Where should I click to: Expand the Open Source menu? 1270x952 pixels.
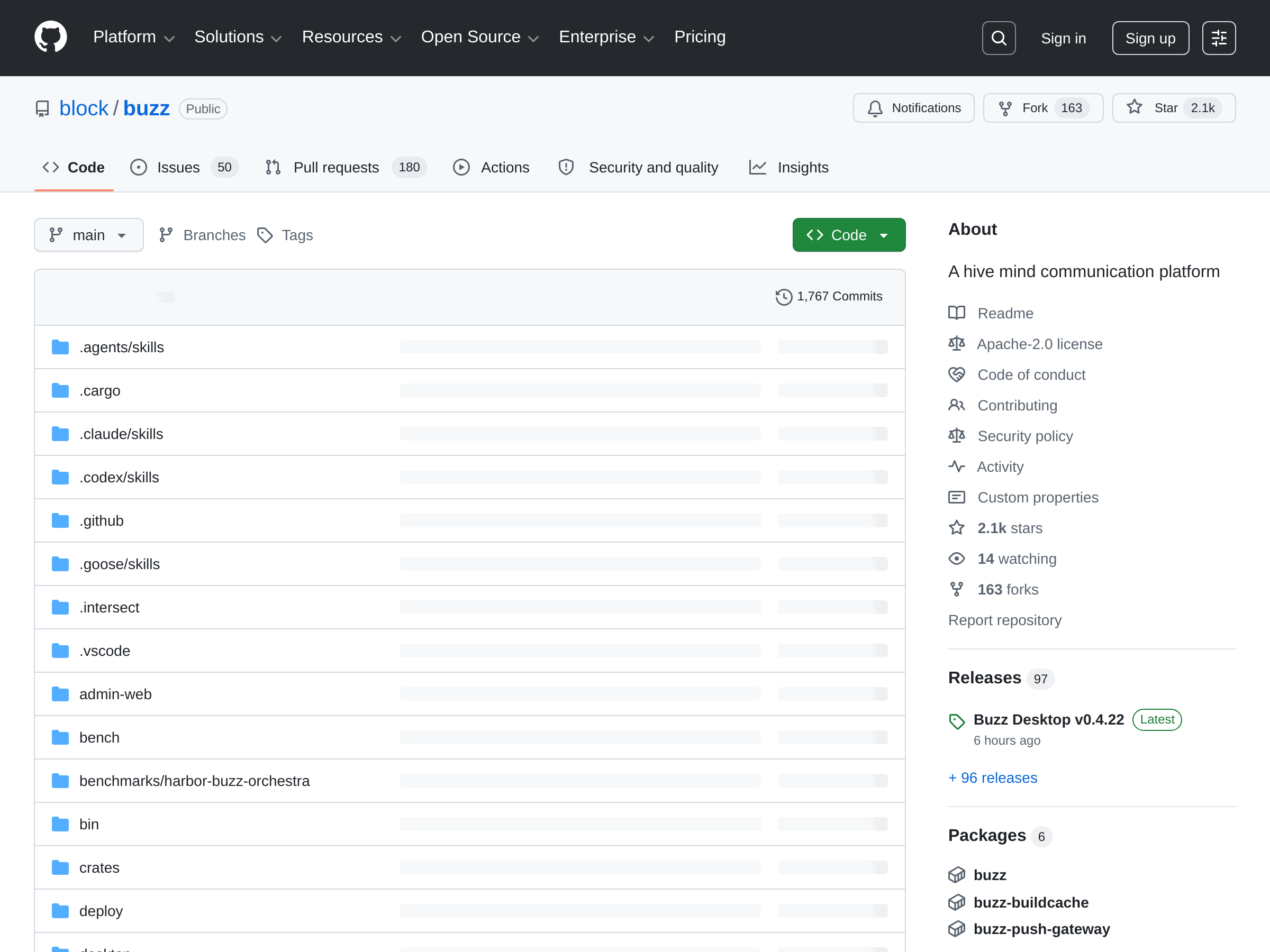point(480,38)
